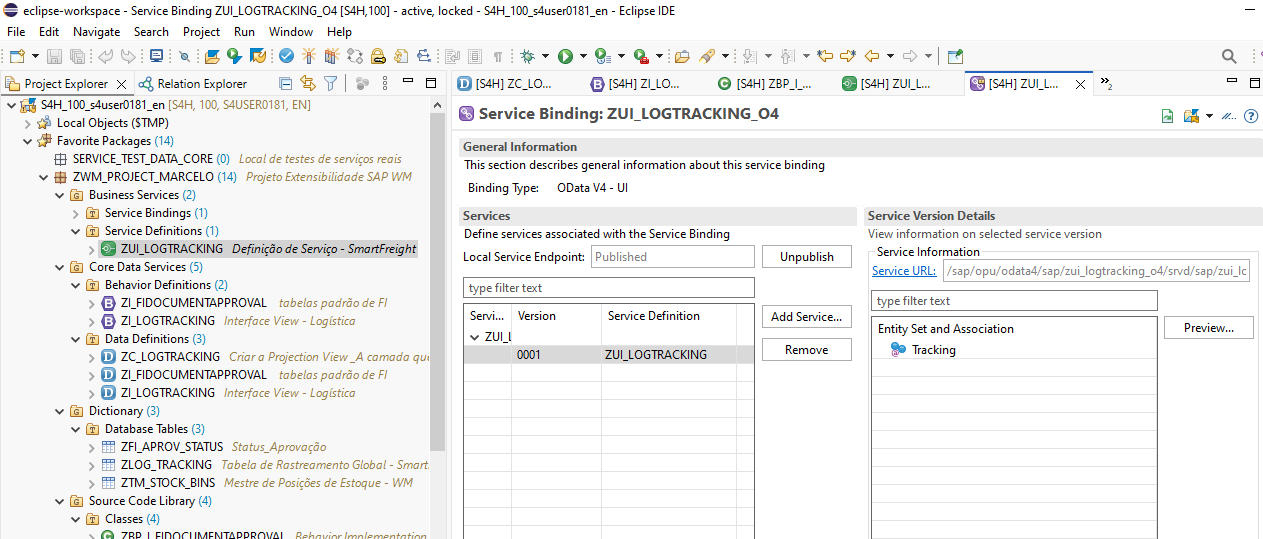Open the Service URL link

904,271
